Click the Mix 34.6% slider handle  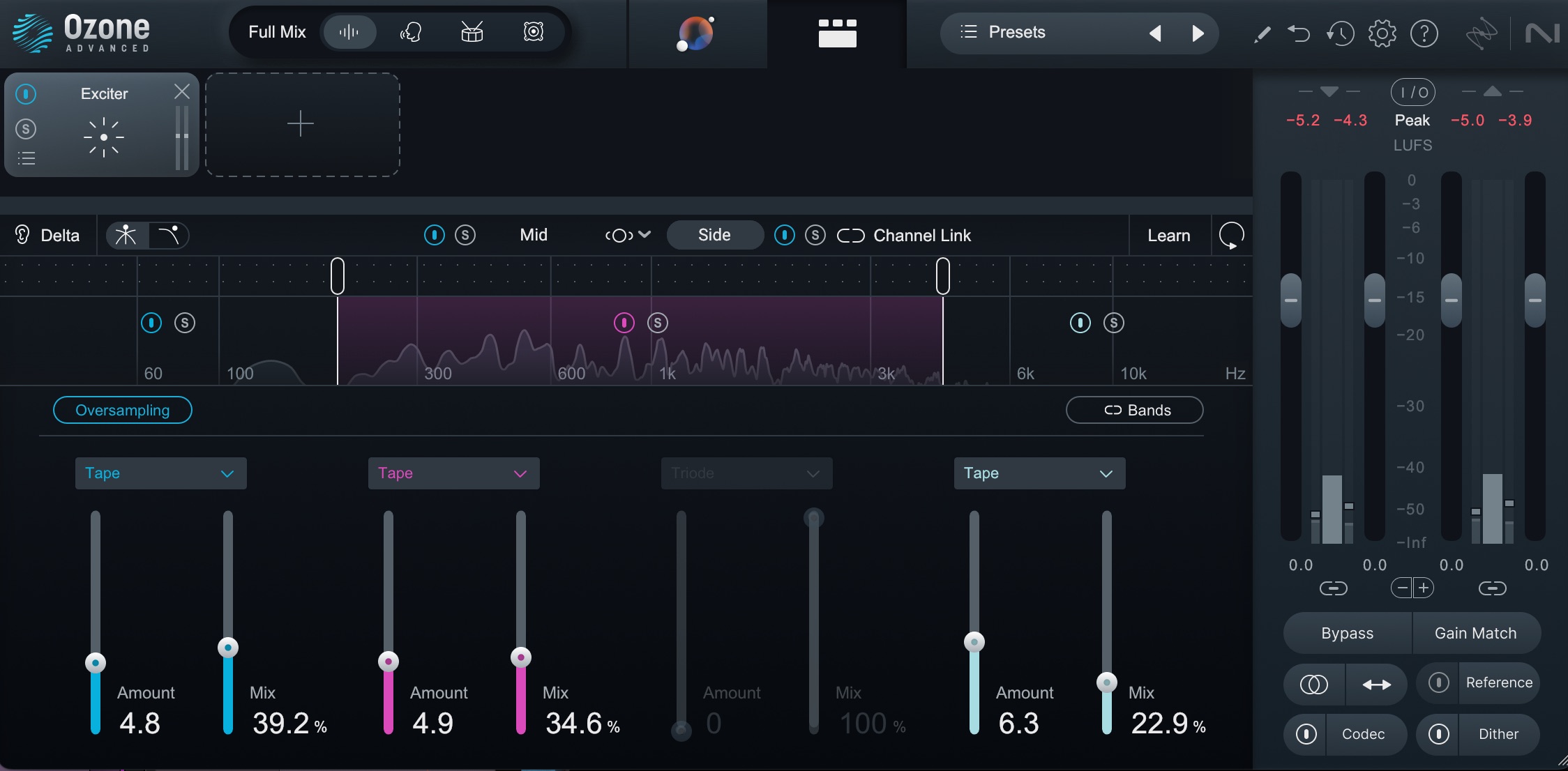[521, 657]
